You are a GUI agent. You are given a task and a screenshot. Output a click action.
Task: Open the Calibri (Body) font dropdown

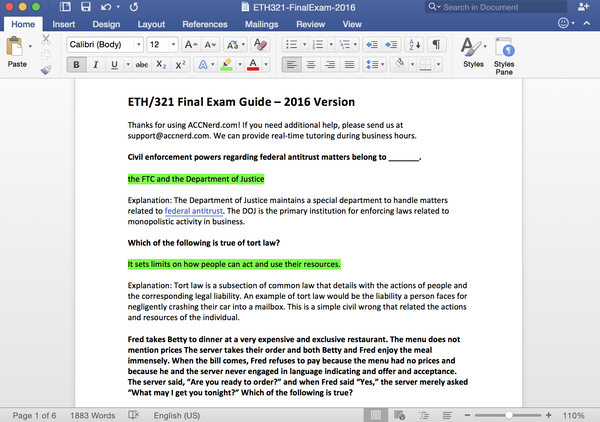[x=104, y=45]
